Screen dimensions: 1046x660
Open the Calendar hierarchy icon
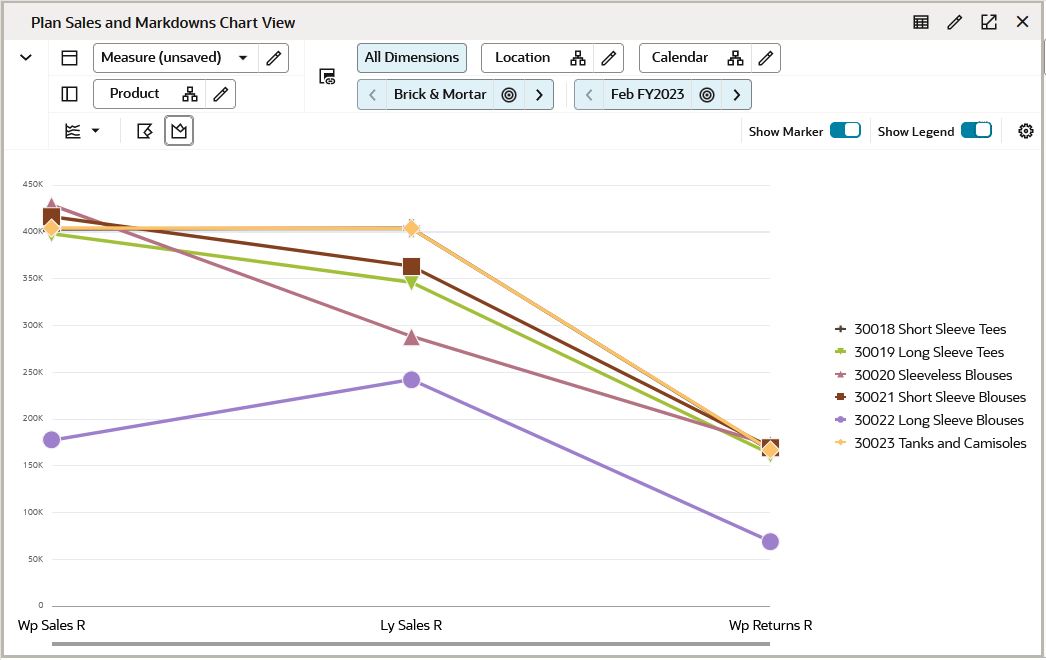click(x=735, y=58)
